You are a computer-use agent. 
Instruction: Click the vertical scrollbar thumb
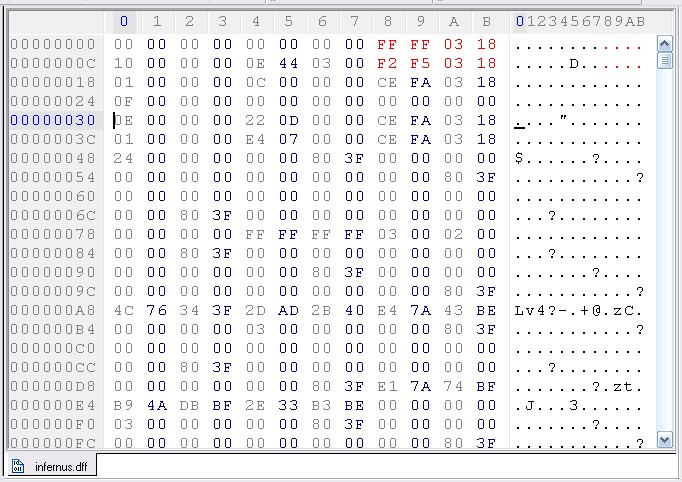tap(664, 60)
